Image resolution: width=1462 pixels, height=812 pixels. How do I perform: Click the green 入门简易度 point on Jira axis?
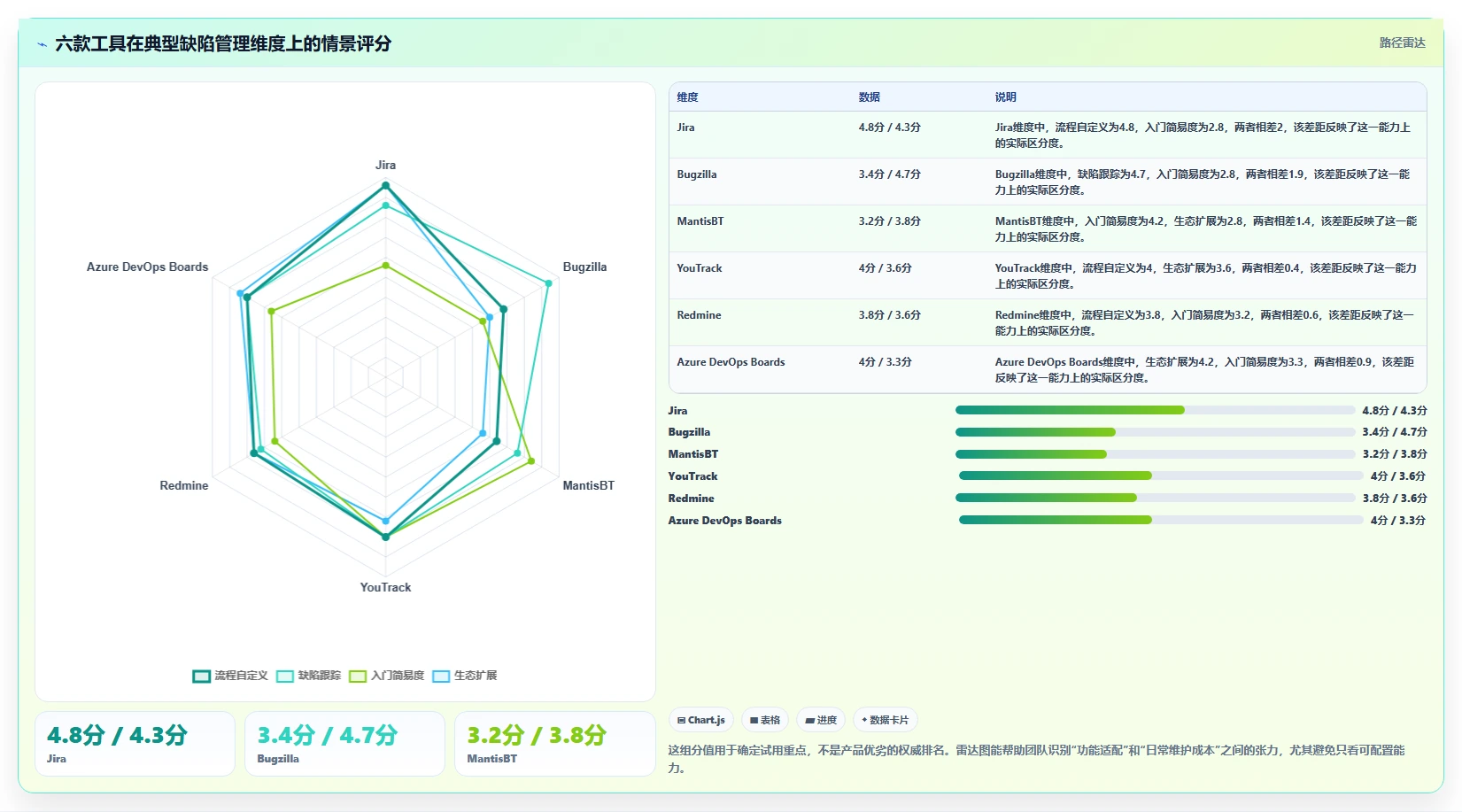(385, 265)
